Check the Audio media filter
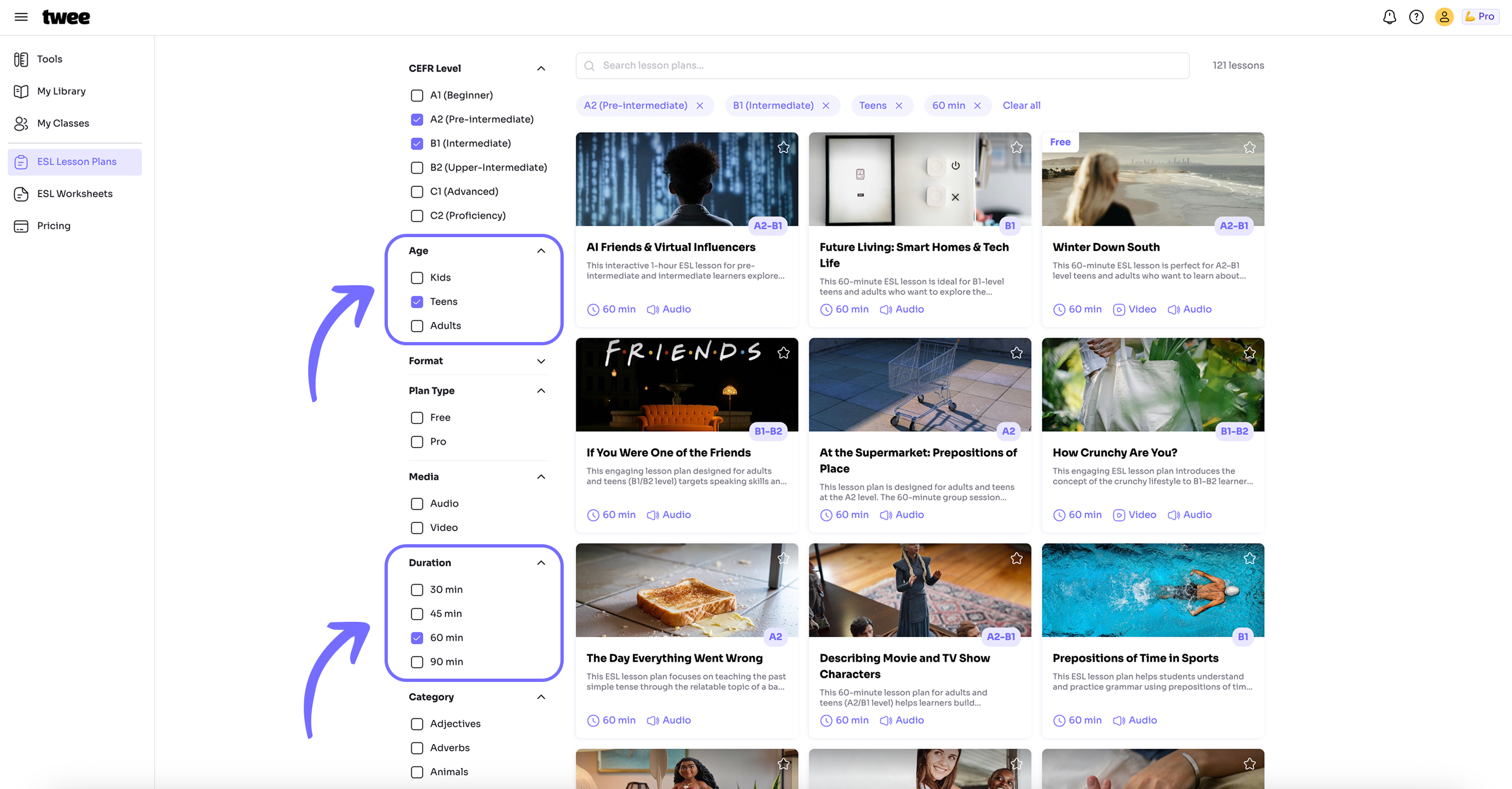 (417, 504)
